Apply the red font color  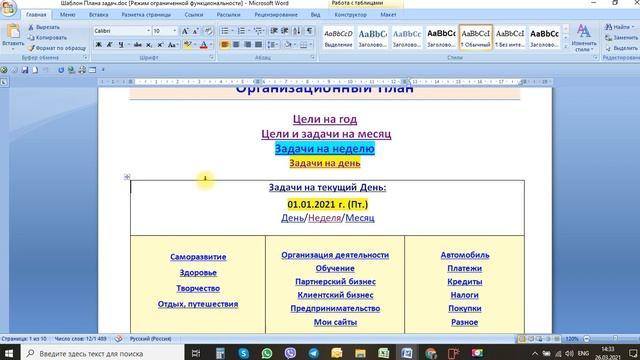pyautogui.click(x=204, y=44)
